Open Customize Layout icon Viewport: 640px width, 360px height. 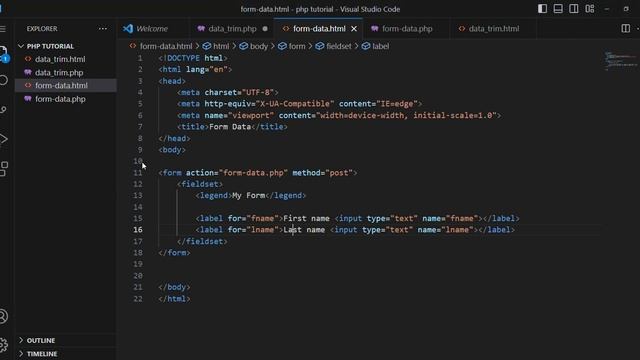(590, 9)
